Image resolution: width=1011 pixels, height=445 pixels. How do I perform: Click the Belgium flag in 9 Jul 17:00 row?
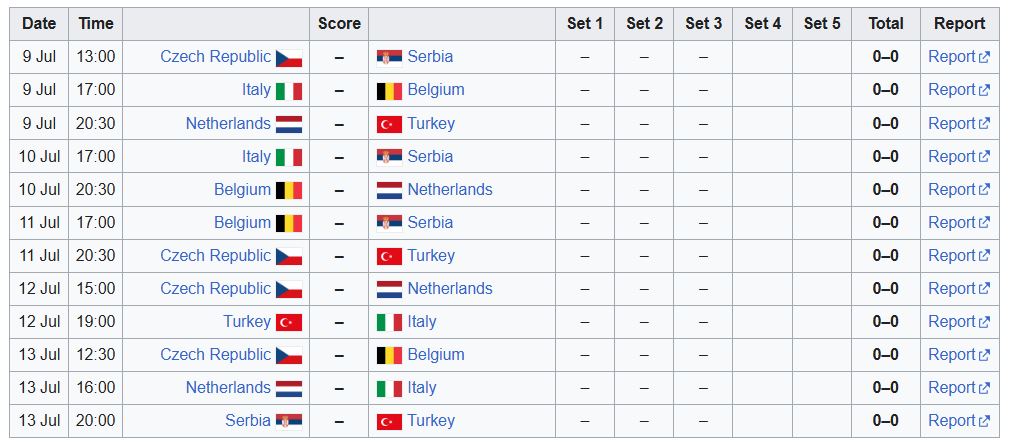click(x=389, y=91)
